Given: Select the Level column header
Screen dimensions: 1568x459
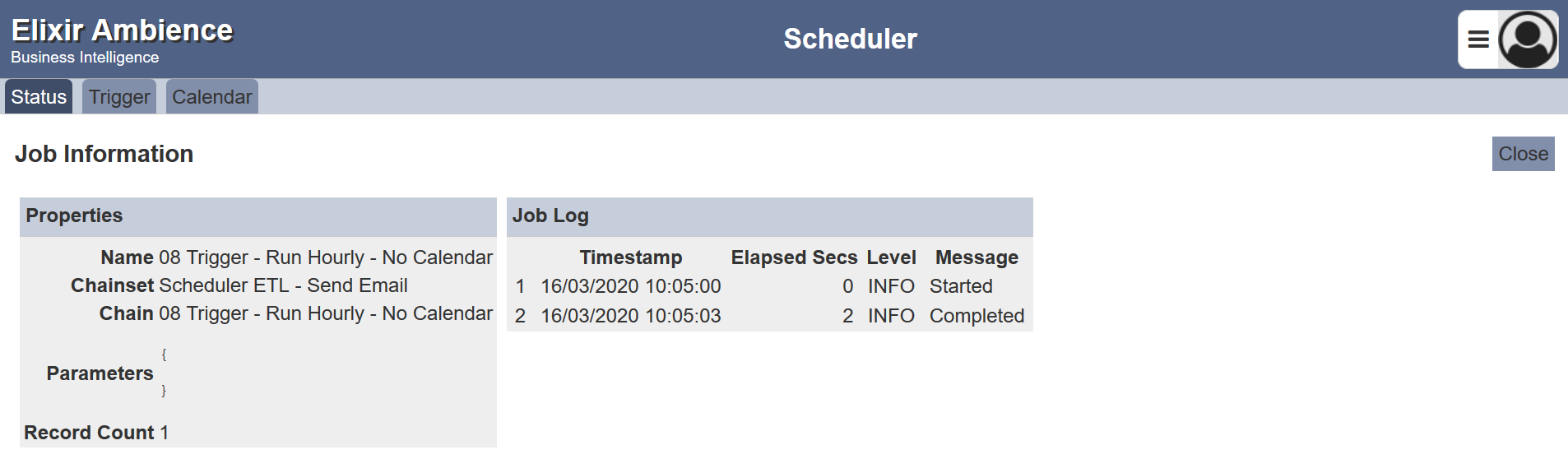Looking at the screenshot, I should click(x=891, y=257).
